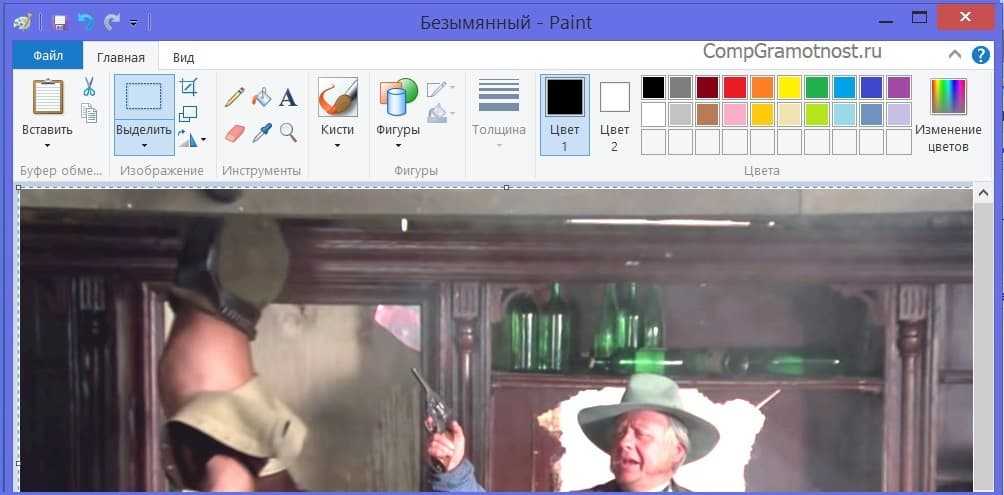
Task: Click the Magnifier zoom tool
Action: click(x=288, y=132)
